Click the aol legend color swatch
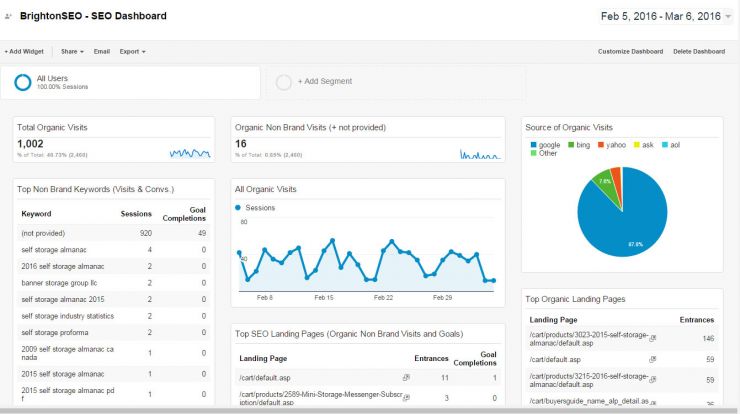 (x=665, y=145)
